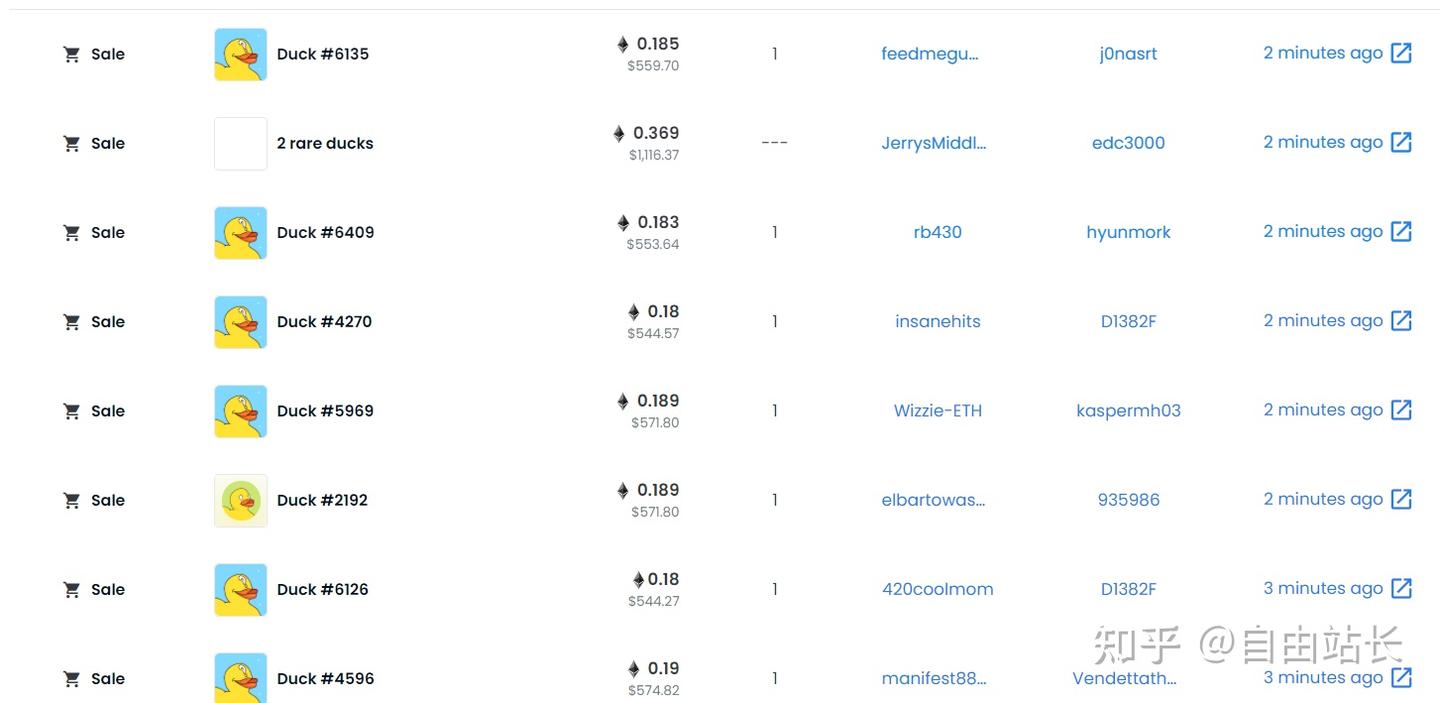This screenshot has height=703, width=1440.
Task: Open external link icon for Duck #6409 sale
Action: tap(1401, 232)
